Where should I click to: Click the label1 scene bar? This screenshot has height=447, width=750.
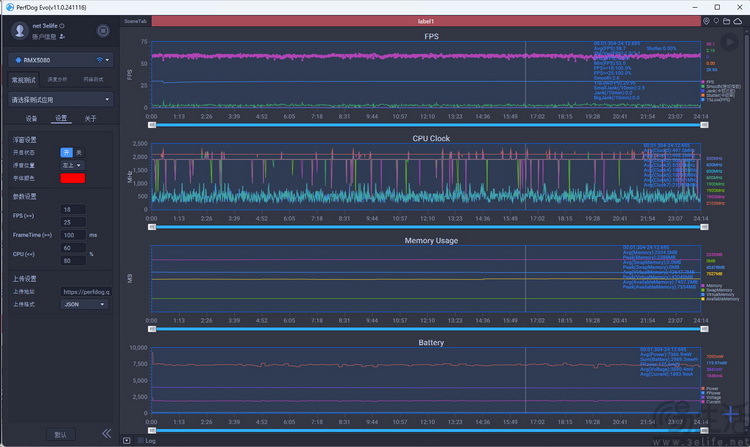(x=426, y=21)
